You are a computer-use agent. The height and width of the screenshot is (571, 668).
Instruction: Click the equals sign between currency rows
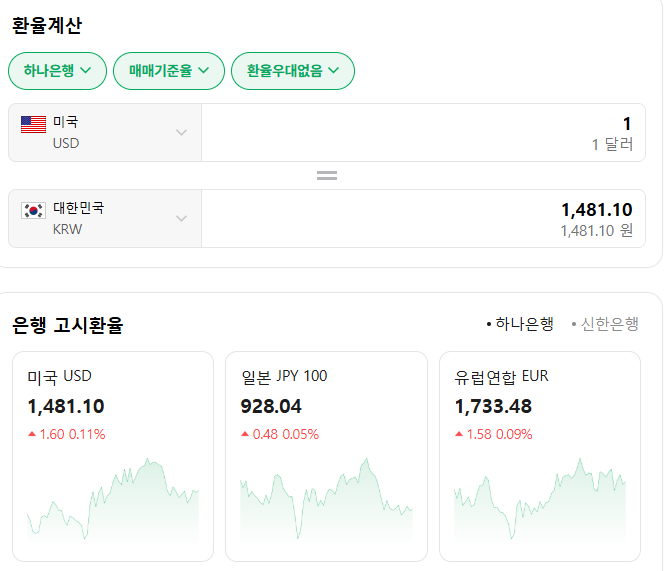pyautogui.click(x=326, y=175)
